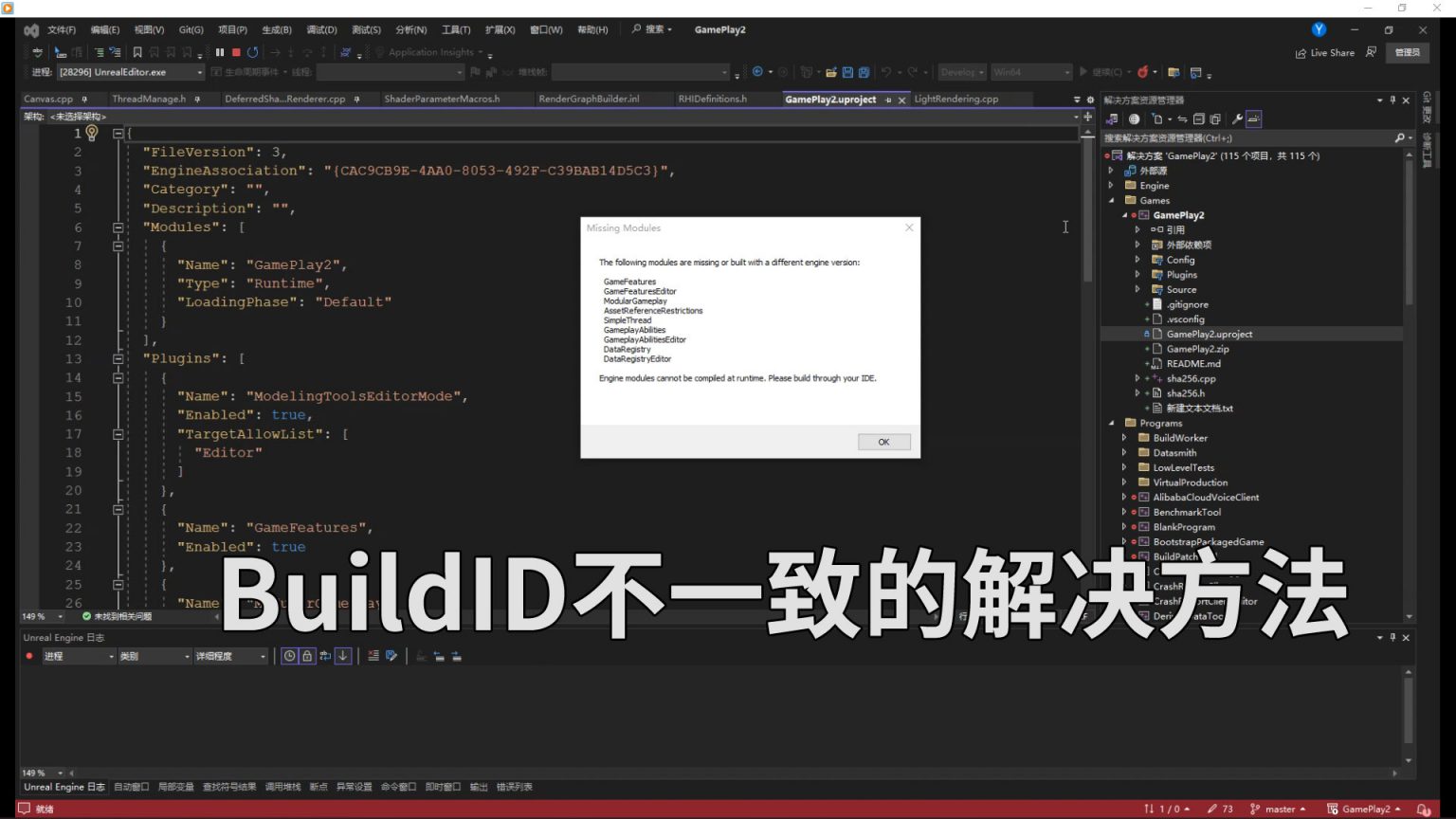This screenshot has height=819, width=1456.
Task: Toggle timestamps in Unreal Engine log
Action: (290, 655)
